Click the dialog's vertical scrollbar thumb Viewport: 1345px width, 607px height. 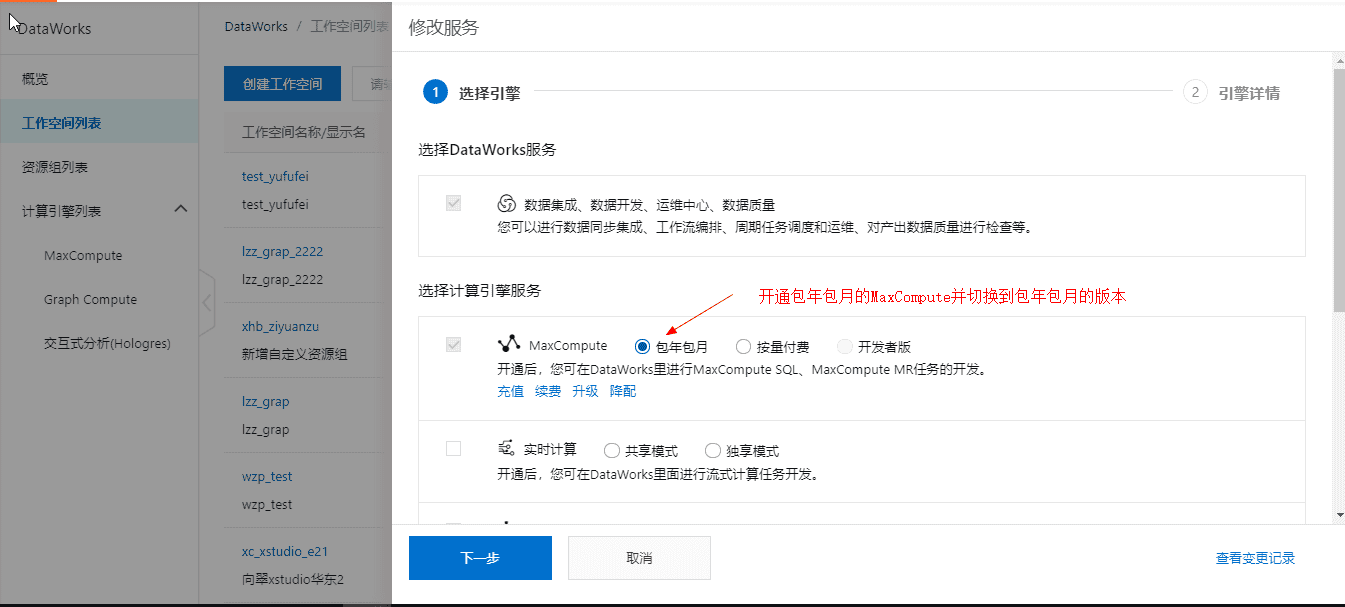[x=1339, y=189]
